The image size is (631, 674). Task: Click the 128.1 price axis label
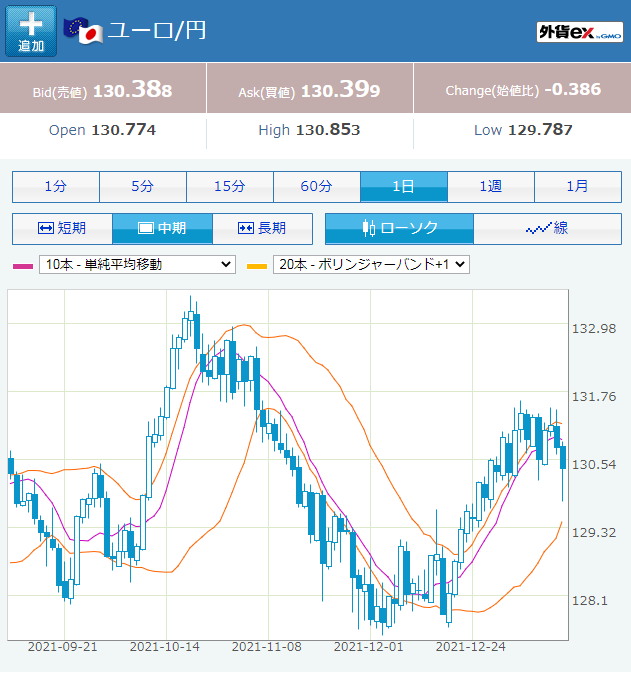[590, 601]
